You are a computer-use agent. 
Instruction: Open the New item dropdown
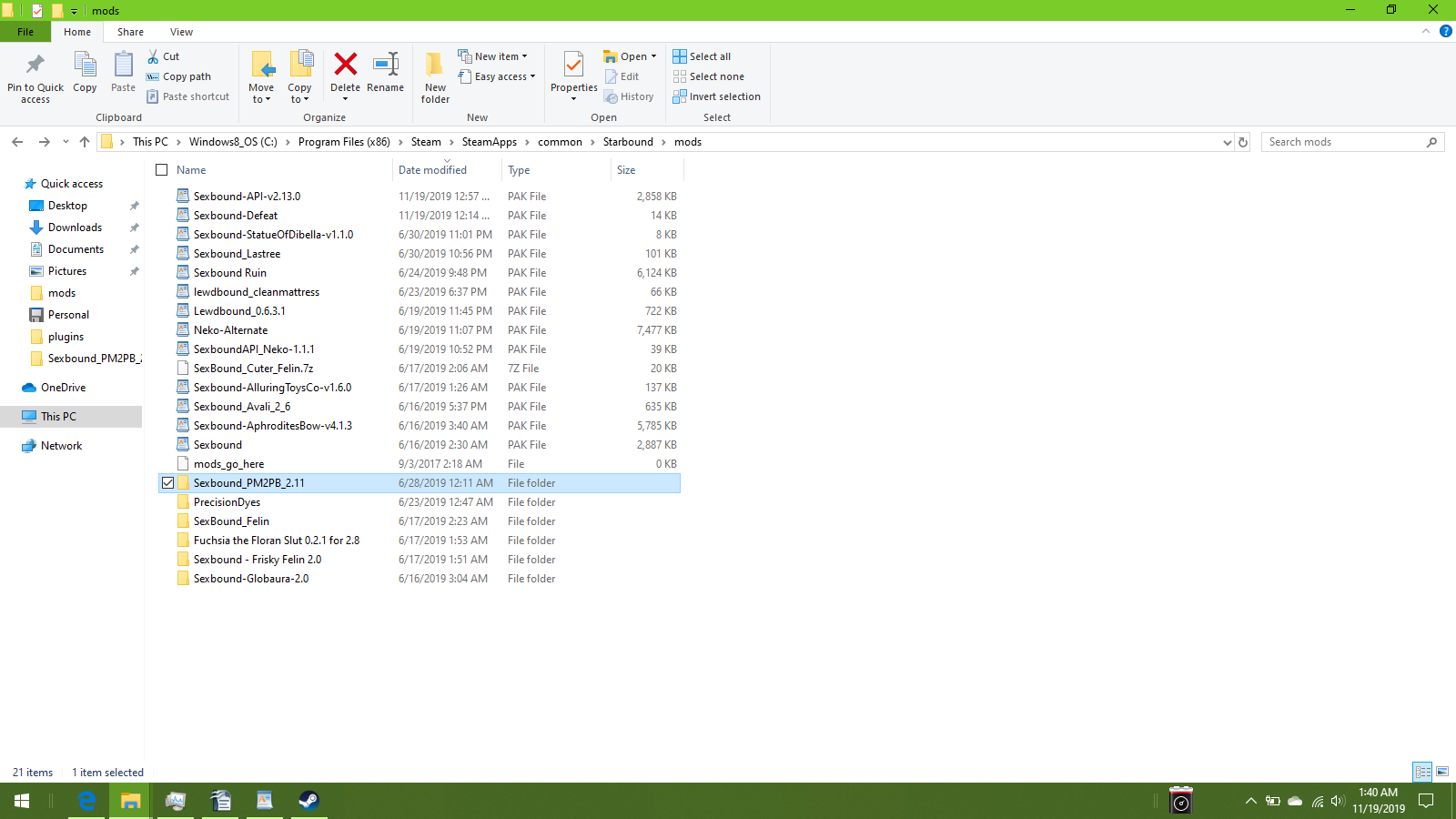[492, 56]
